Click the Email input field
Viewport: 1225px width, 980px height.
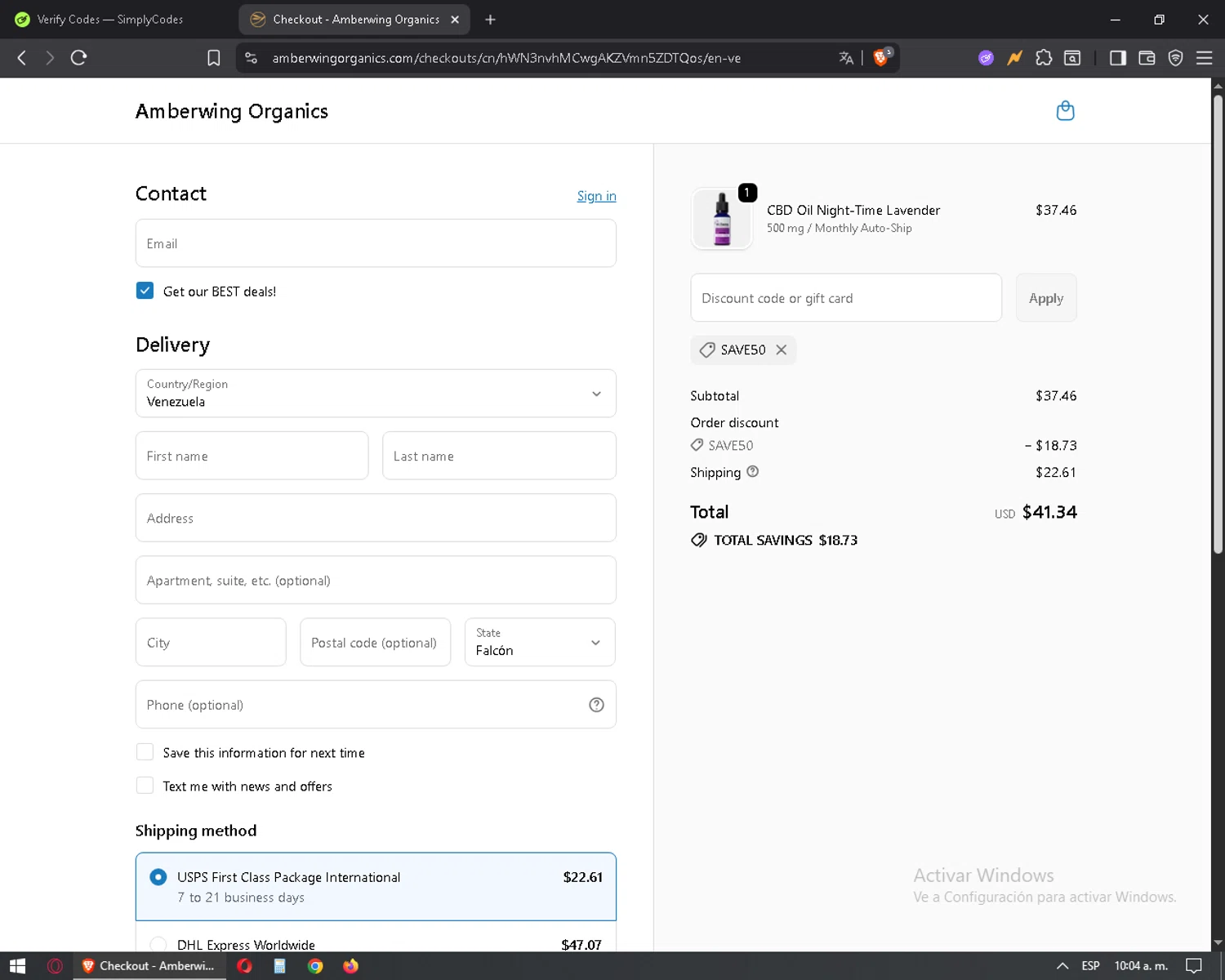pos(376,243)
